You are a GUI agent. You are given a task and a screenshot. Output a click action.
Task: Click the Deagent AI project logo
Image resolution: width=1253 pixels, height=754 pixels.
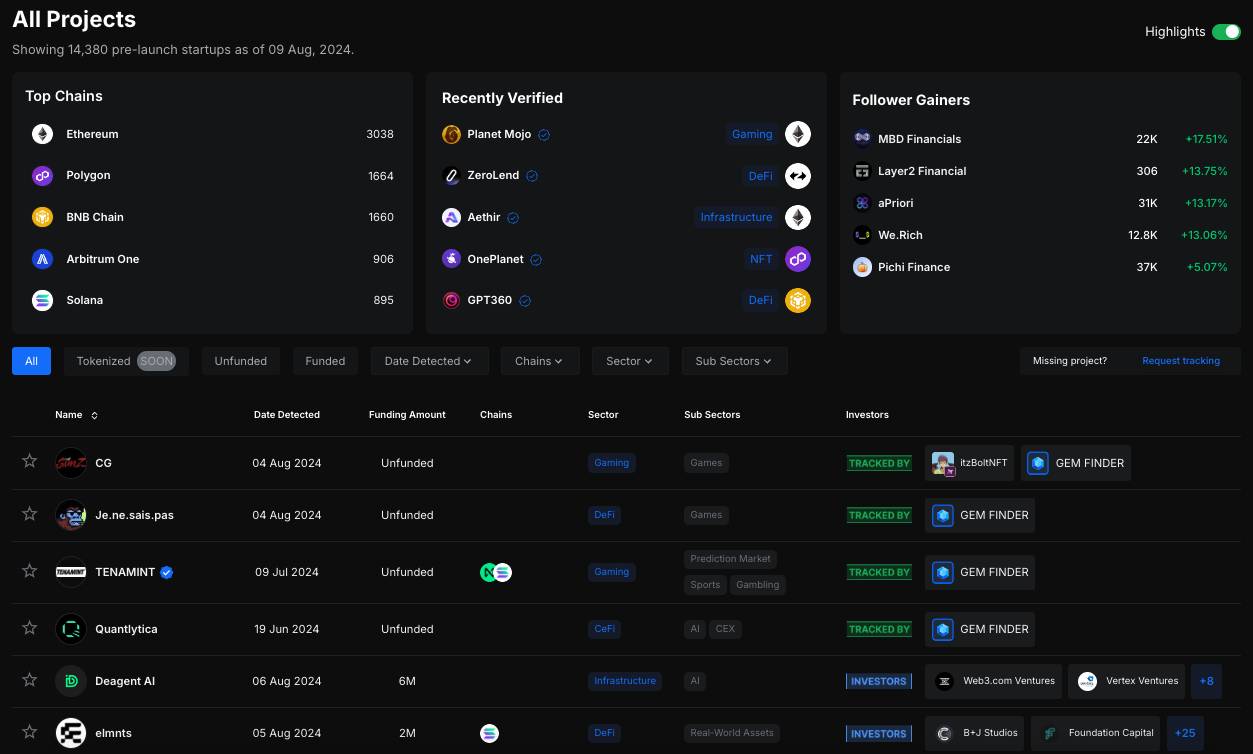click(71, 681)
